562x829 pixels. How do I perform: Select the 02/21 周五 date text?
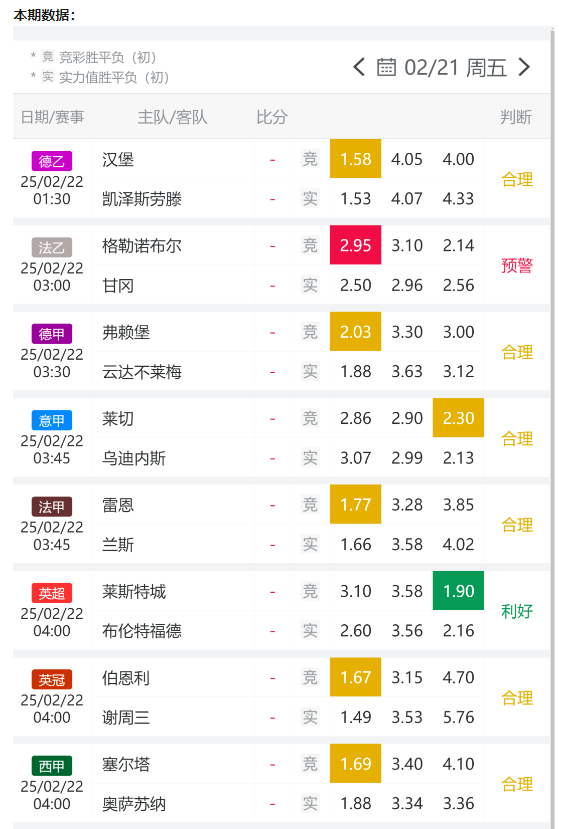pyautogui.click(x=455, y=68)
